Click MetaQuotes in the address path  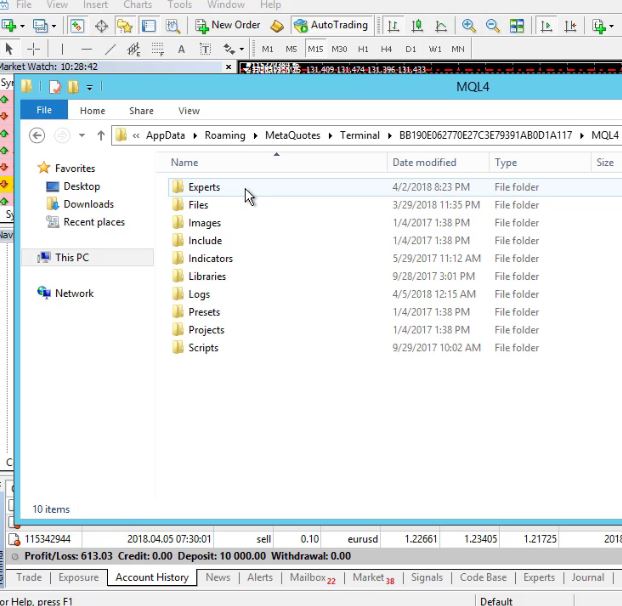293,136
